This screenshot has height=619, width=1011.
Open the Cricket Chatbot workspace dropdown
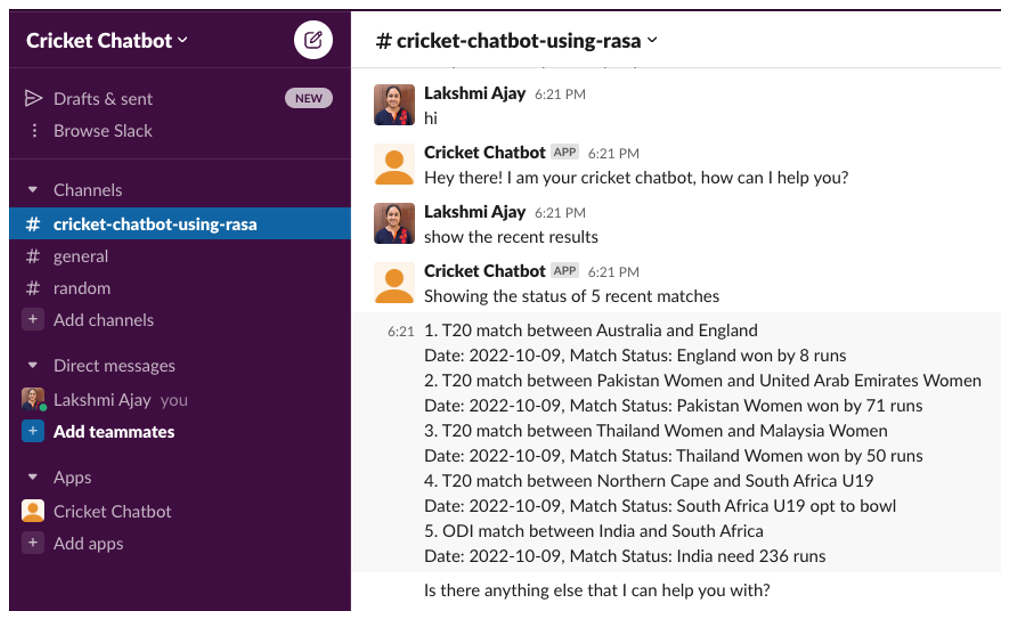pyautogui.click(x=106, y=41)
